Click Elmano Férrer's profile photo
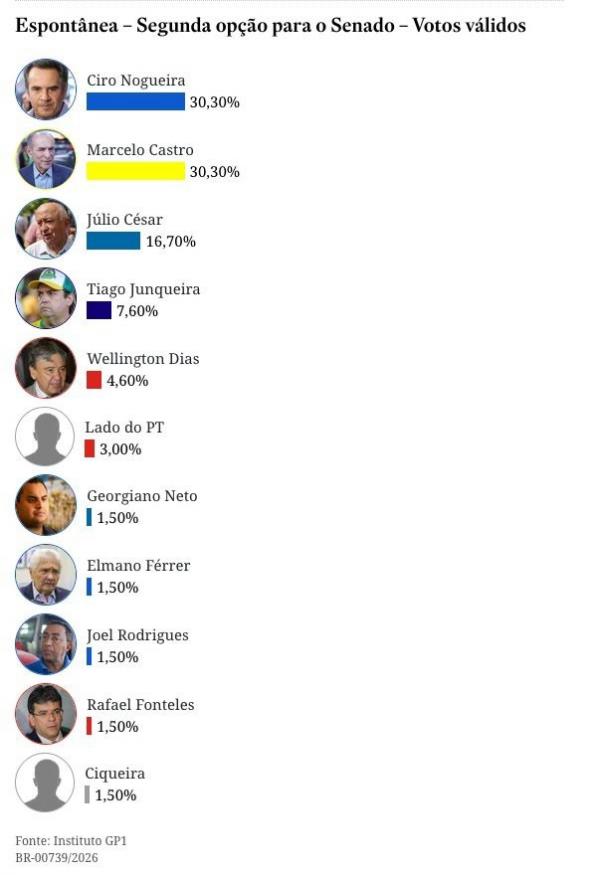 (45, 575)
